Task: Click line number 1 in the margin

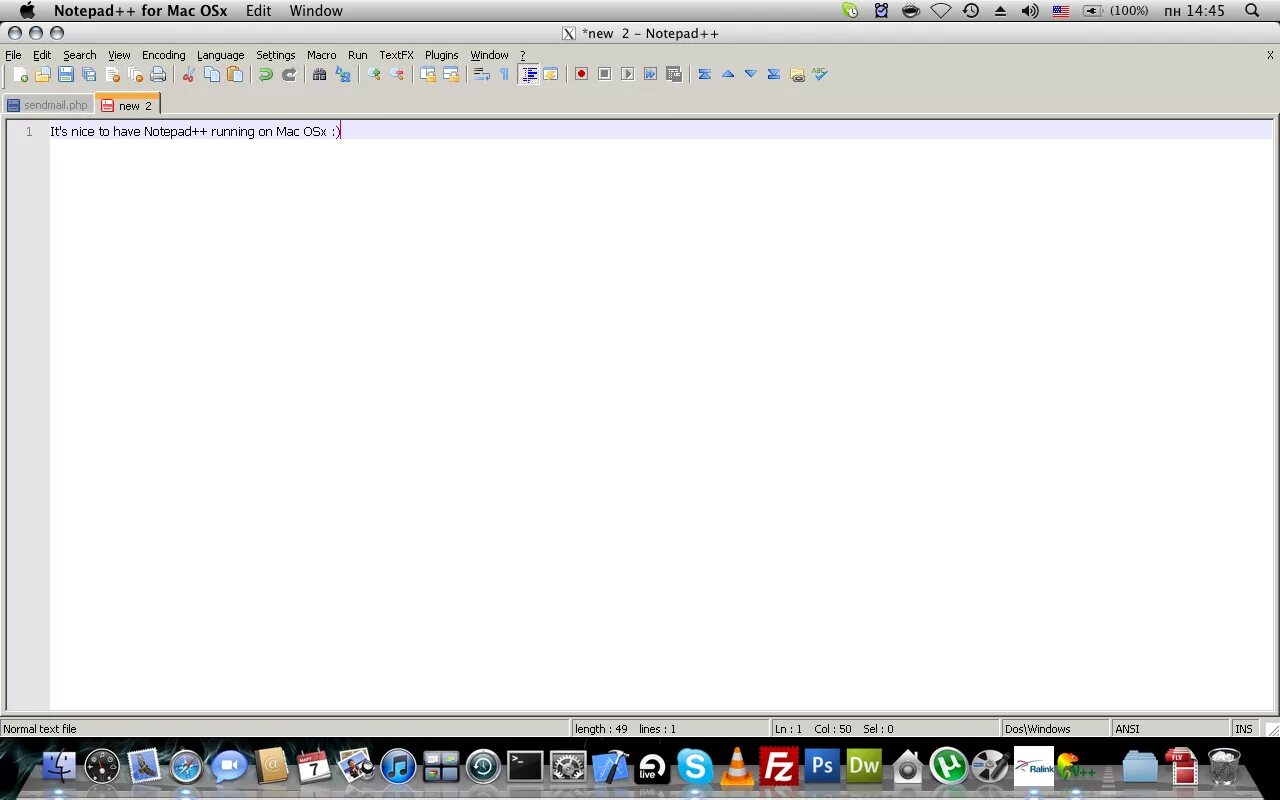Action: click(29, 131)
